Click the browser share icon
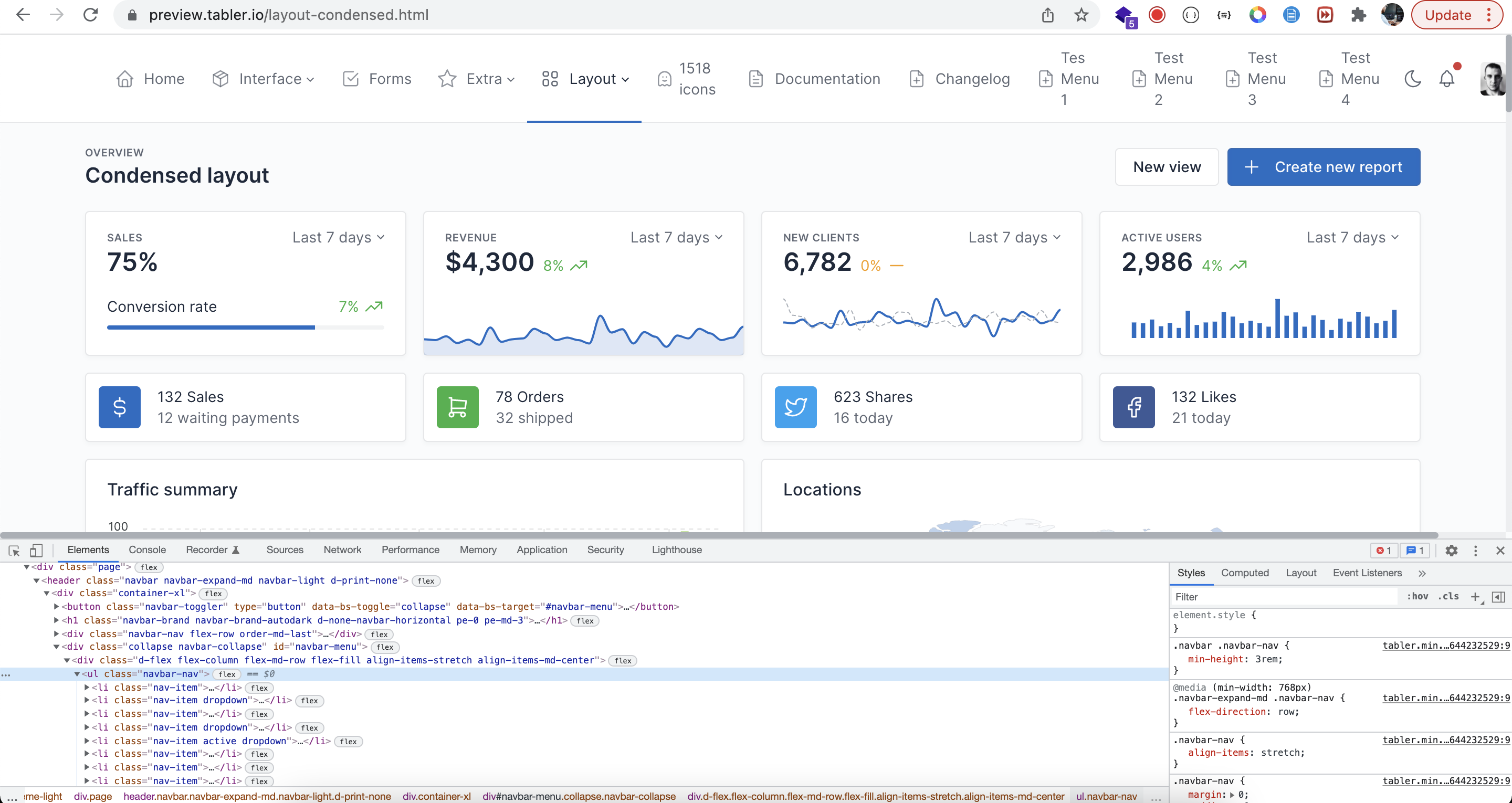 tap(1048, 15)
